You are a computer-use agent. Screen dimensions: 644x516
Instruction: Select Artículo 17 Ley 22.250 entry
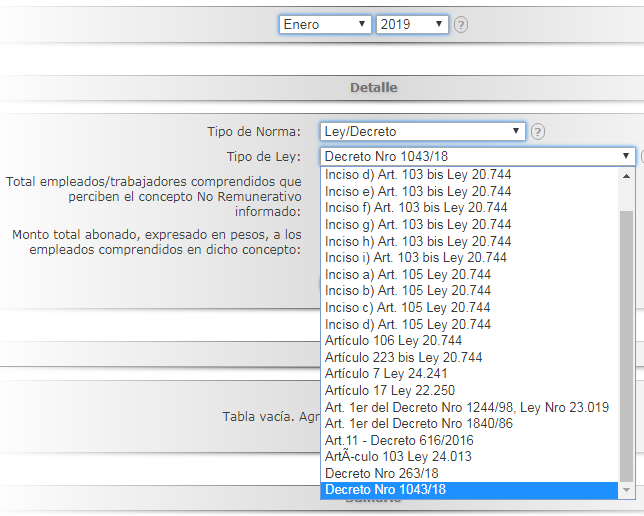[x=389, y=391]
